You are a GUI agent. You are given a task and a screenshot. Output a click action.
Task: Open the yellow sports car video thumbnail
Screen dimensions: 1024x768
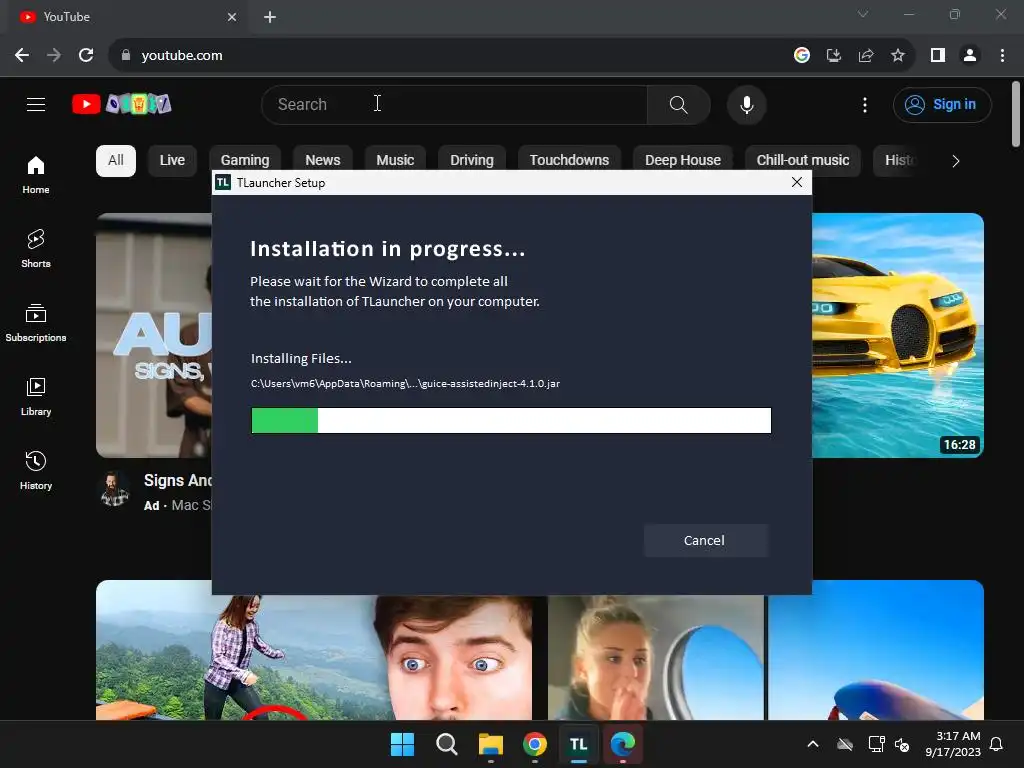(x=898, y=335)
